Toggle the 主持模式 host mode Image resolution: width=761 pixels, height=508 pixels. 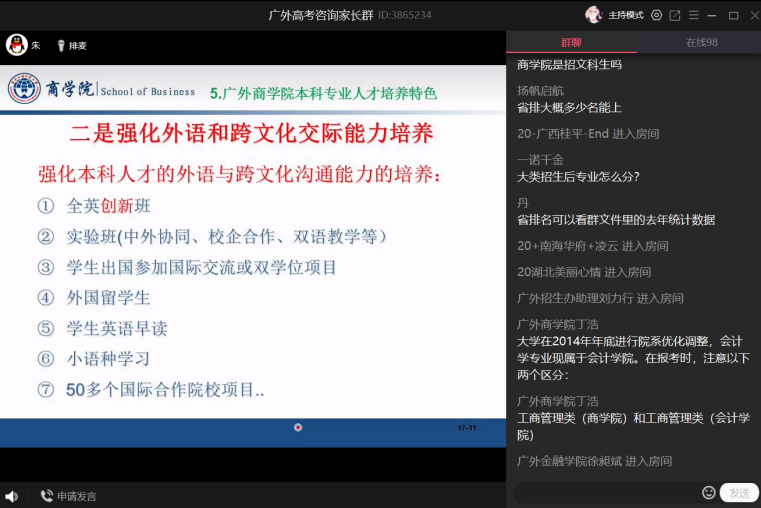626,15
